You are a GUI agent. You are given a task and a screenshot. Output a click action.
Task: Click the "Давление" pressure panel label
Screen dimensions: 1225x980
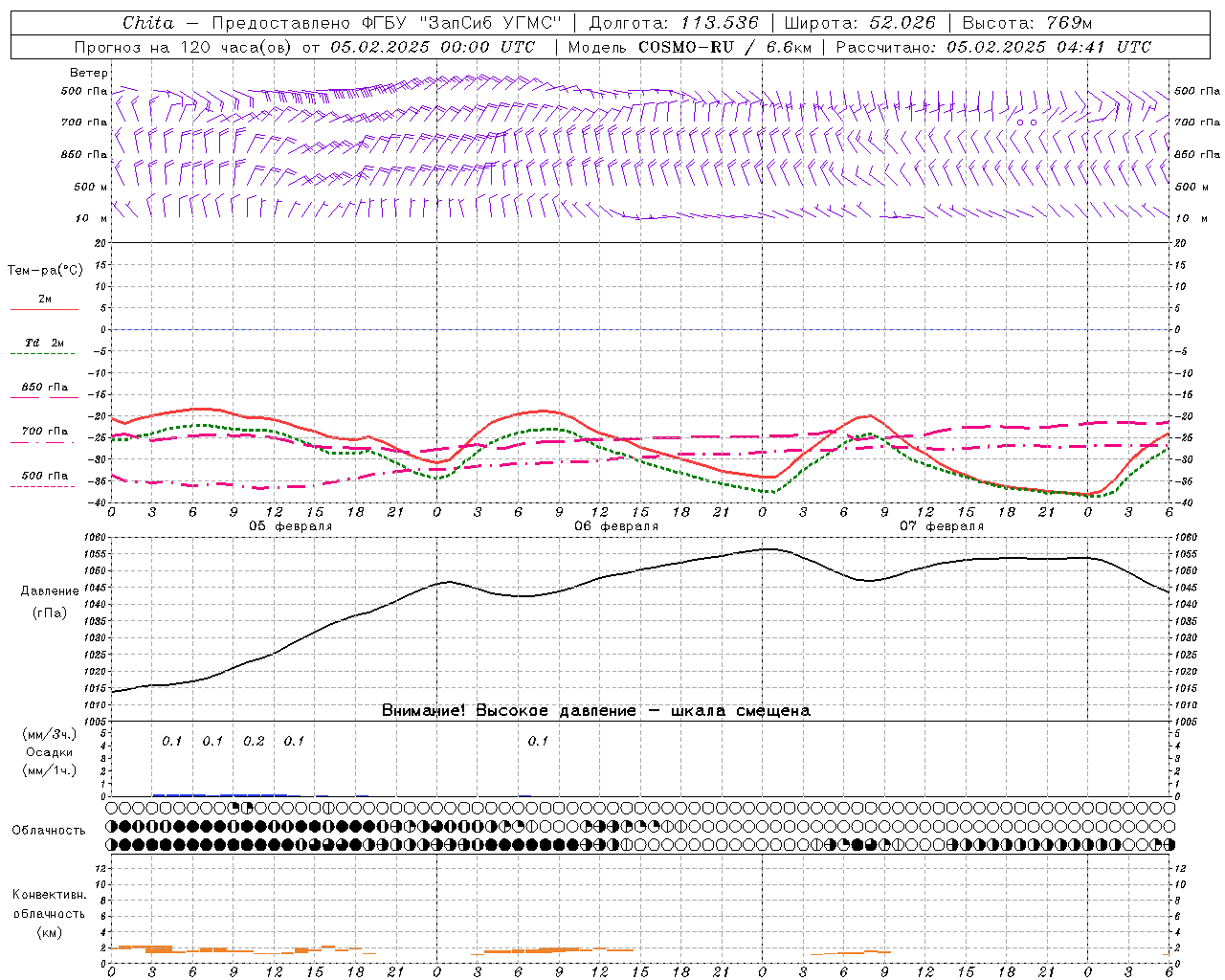click(50, 591)
